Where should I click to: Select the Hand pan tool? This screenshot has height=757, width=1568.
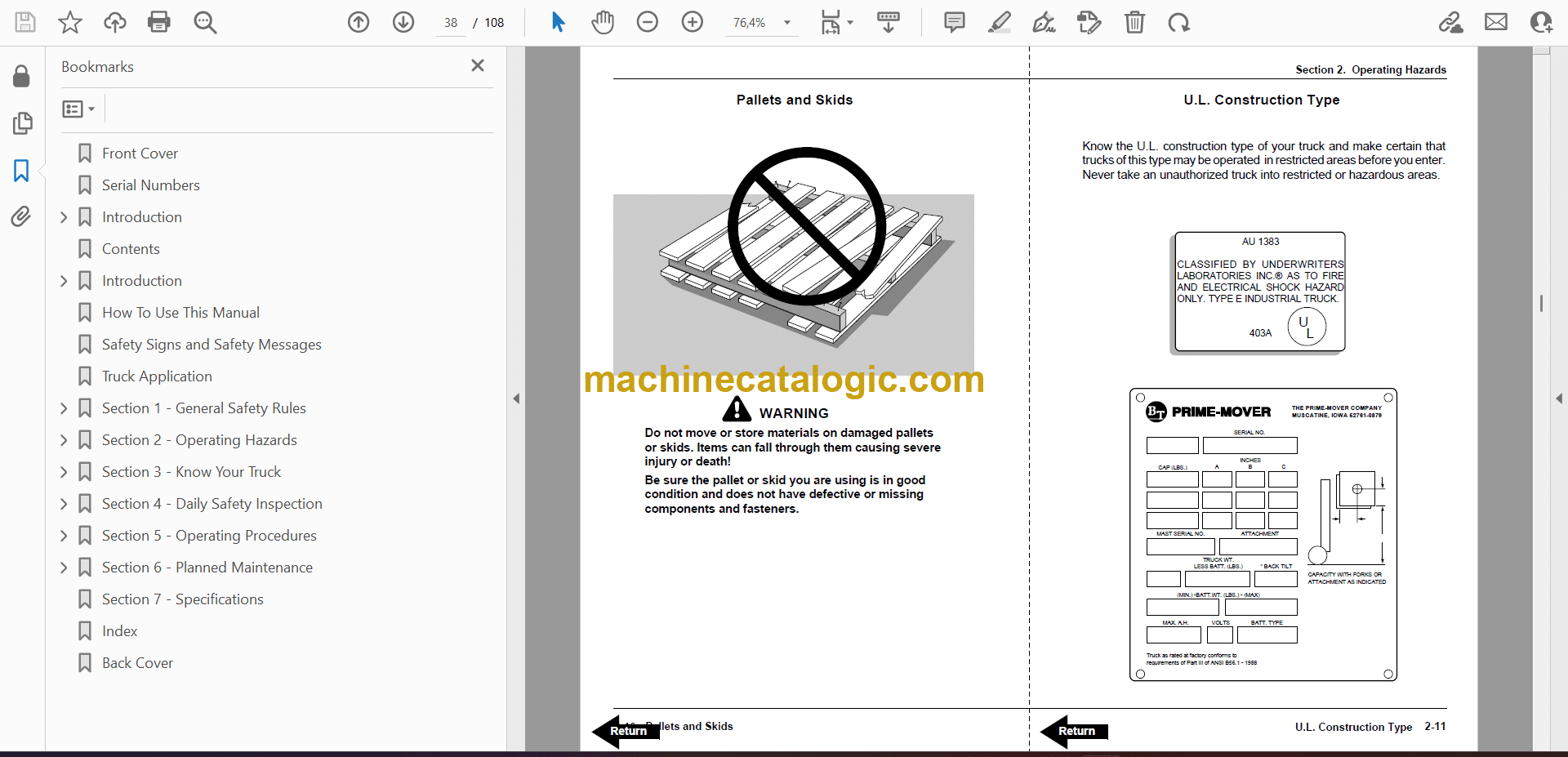click(x=603, y=22)
